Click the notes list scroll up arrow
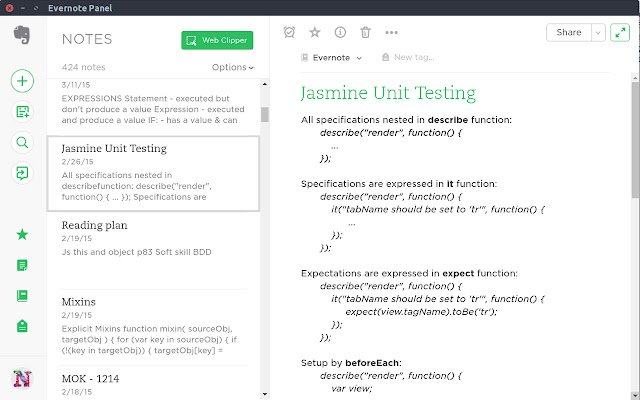The image size is (640, 400). [x=265, y=84]
